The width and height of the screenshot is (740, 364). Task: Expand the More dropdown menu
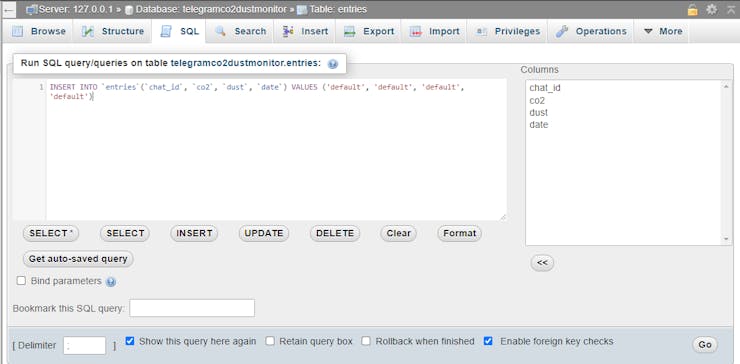click(x=663, y=32)
